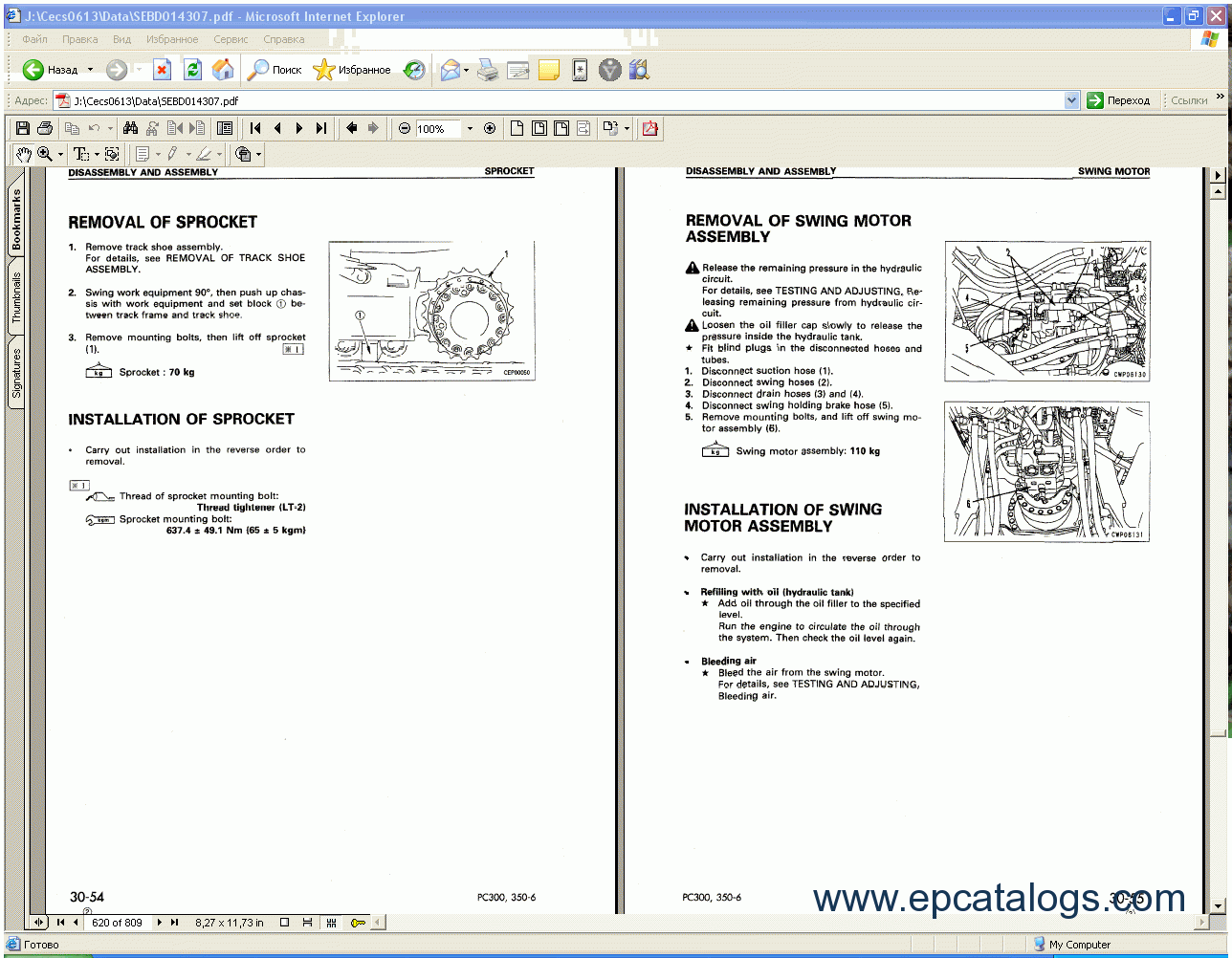Click status bar next page arrow
This screenshot has width=1232, height=958.
[x=160, y=923]
